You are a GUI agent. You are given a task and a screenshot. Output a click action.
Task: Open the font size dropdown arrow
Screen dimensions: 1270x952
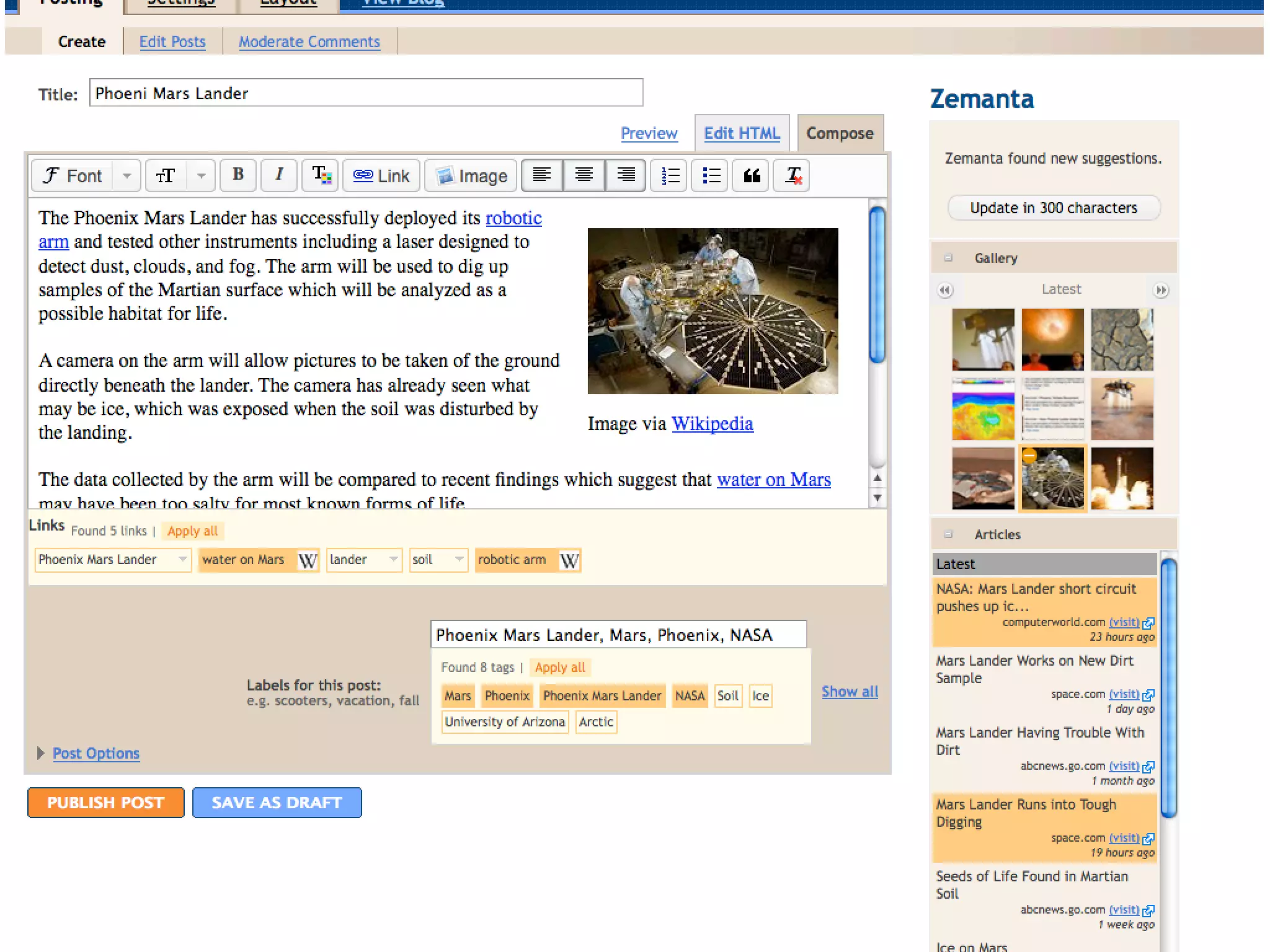(201, 175)
